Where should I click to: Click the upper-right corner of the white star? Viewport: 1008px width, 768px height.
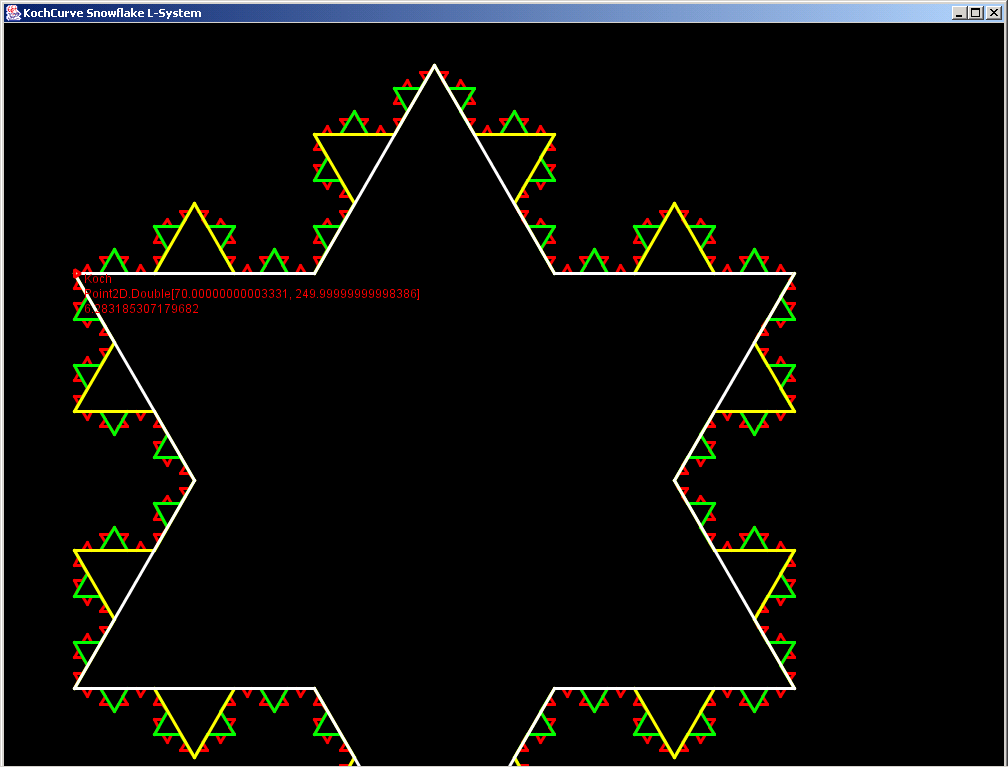click(794, 273)
